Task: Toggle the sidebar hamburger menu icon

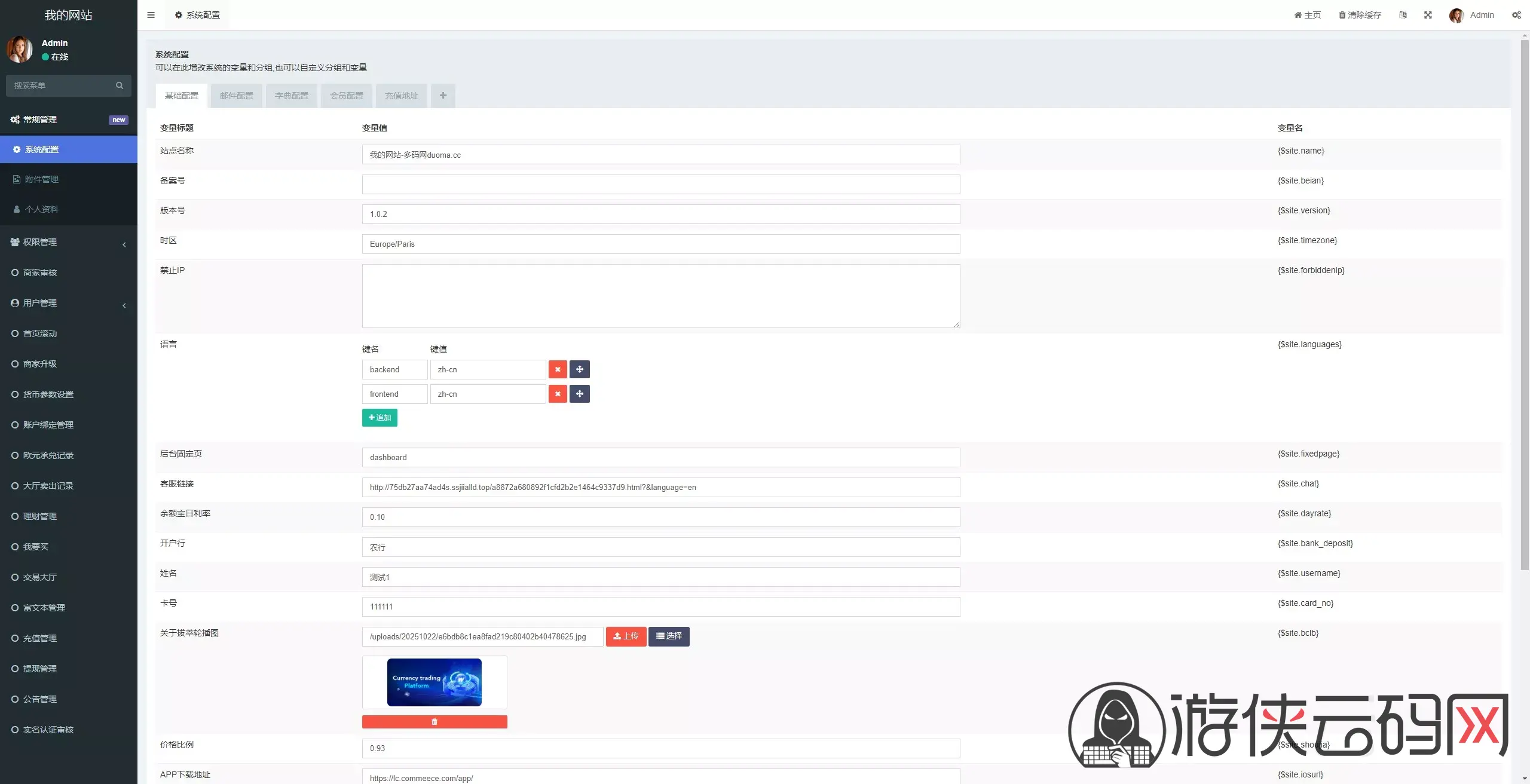Action: (151, 15)
